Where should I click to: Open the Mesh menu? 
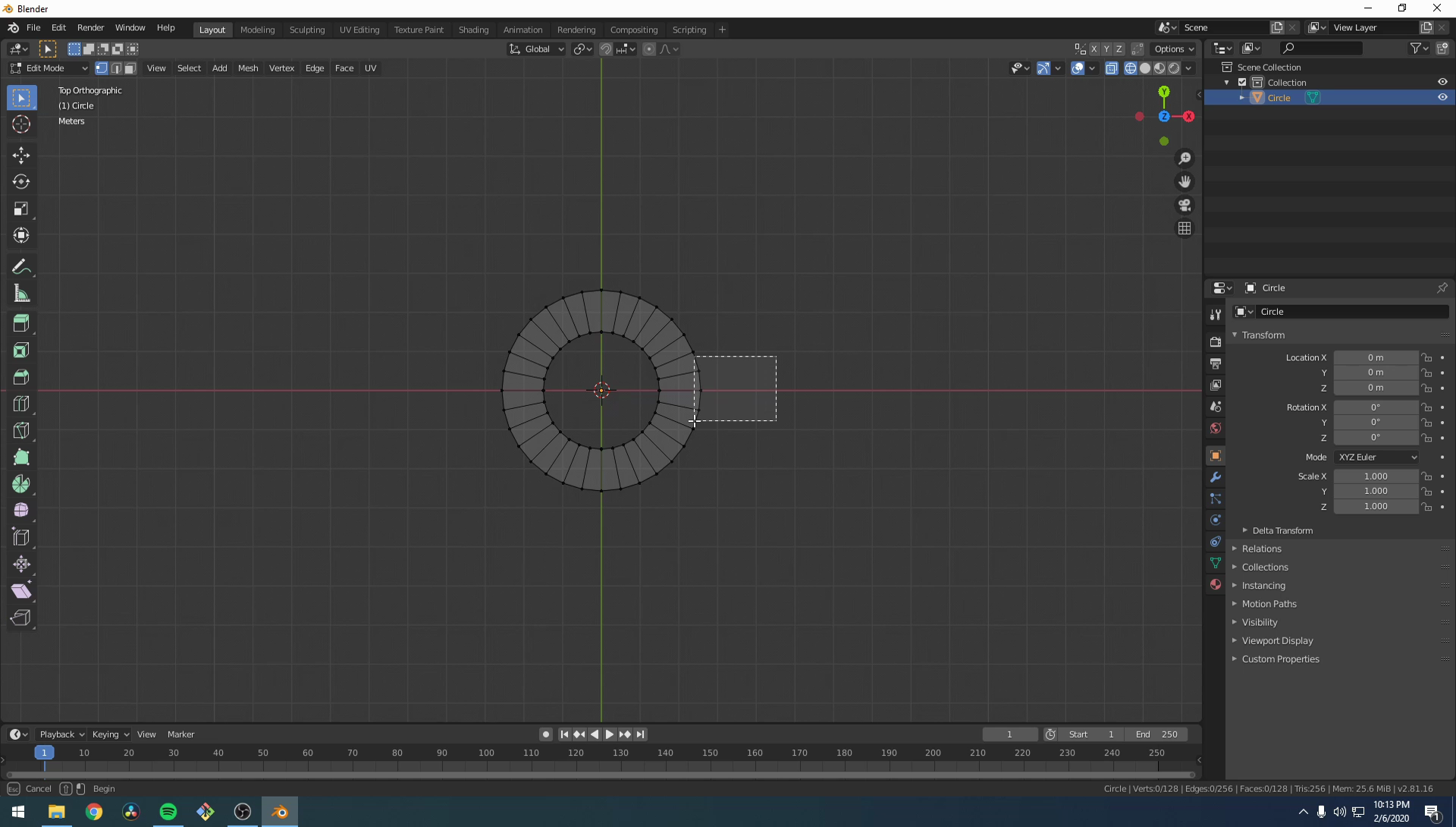tap(248, 68)
